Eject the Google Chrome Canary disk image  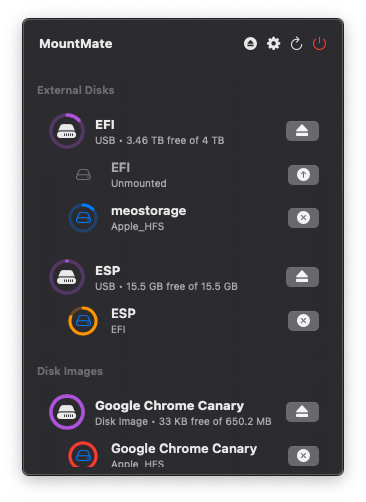click(x=302, y=412)
